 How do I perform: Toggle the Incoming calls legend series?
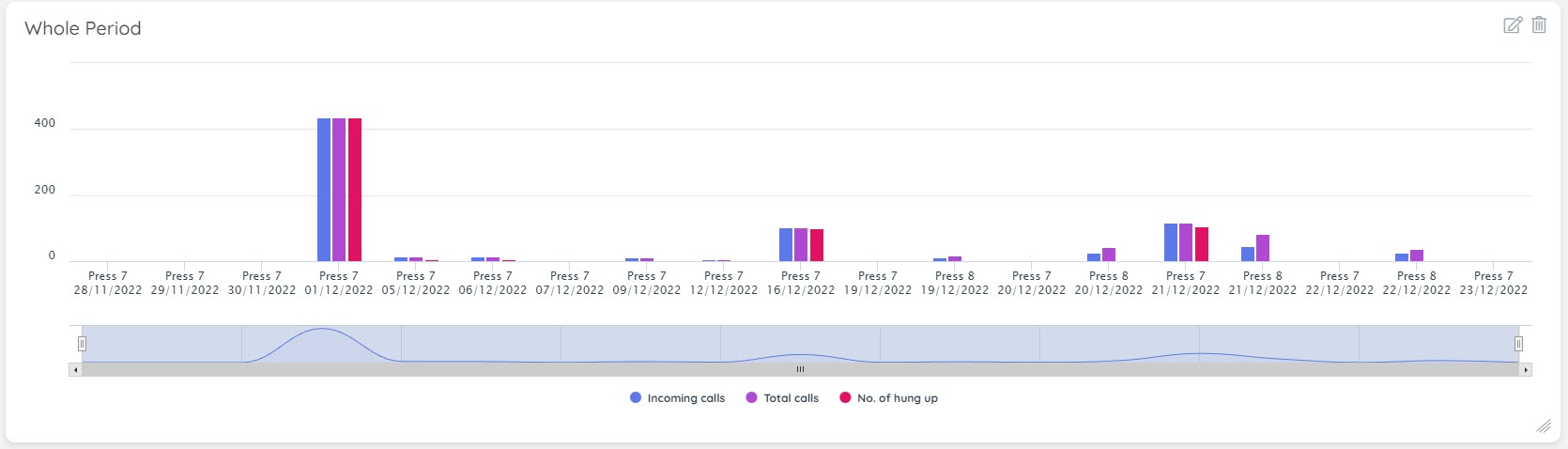pos(677,398)
